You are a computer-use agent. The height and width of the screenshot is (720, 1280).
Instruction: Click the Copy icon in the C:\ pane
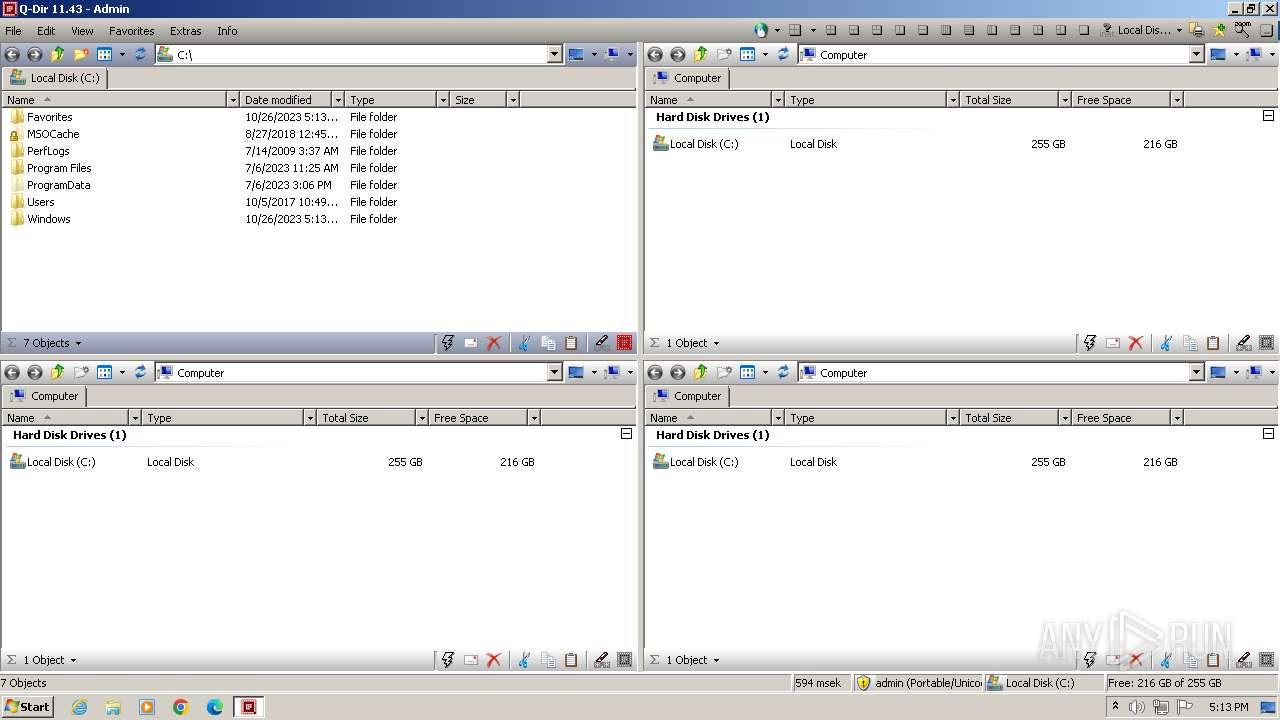click(548, 343)
